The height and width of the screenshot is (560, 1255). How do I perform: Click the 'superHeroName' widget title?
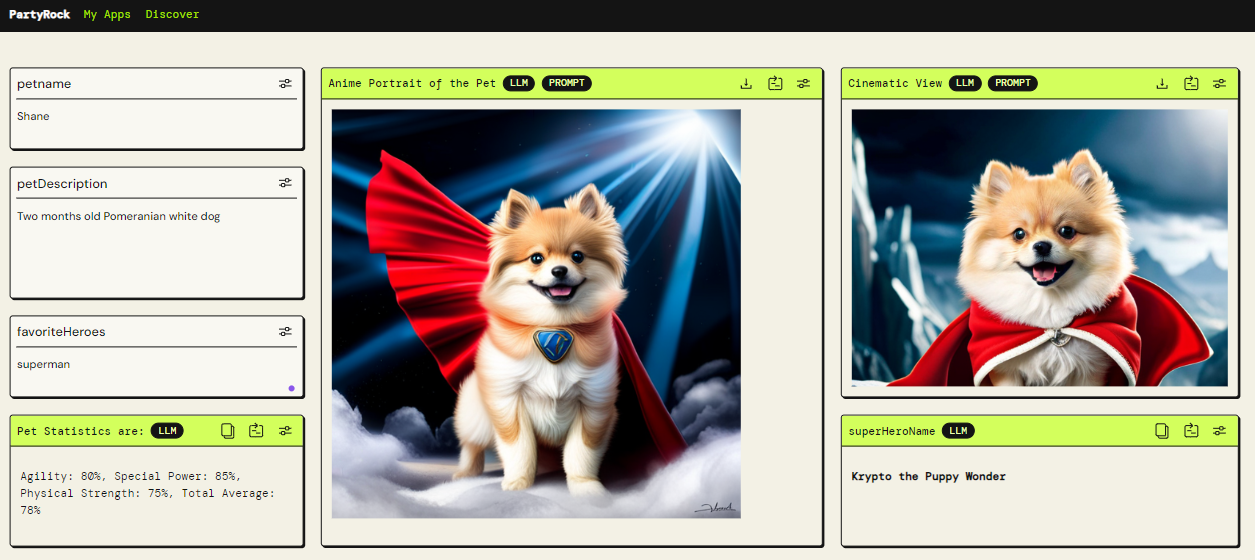[x=892, y=431]
